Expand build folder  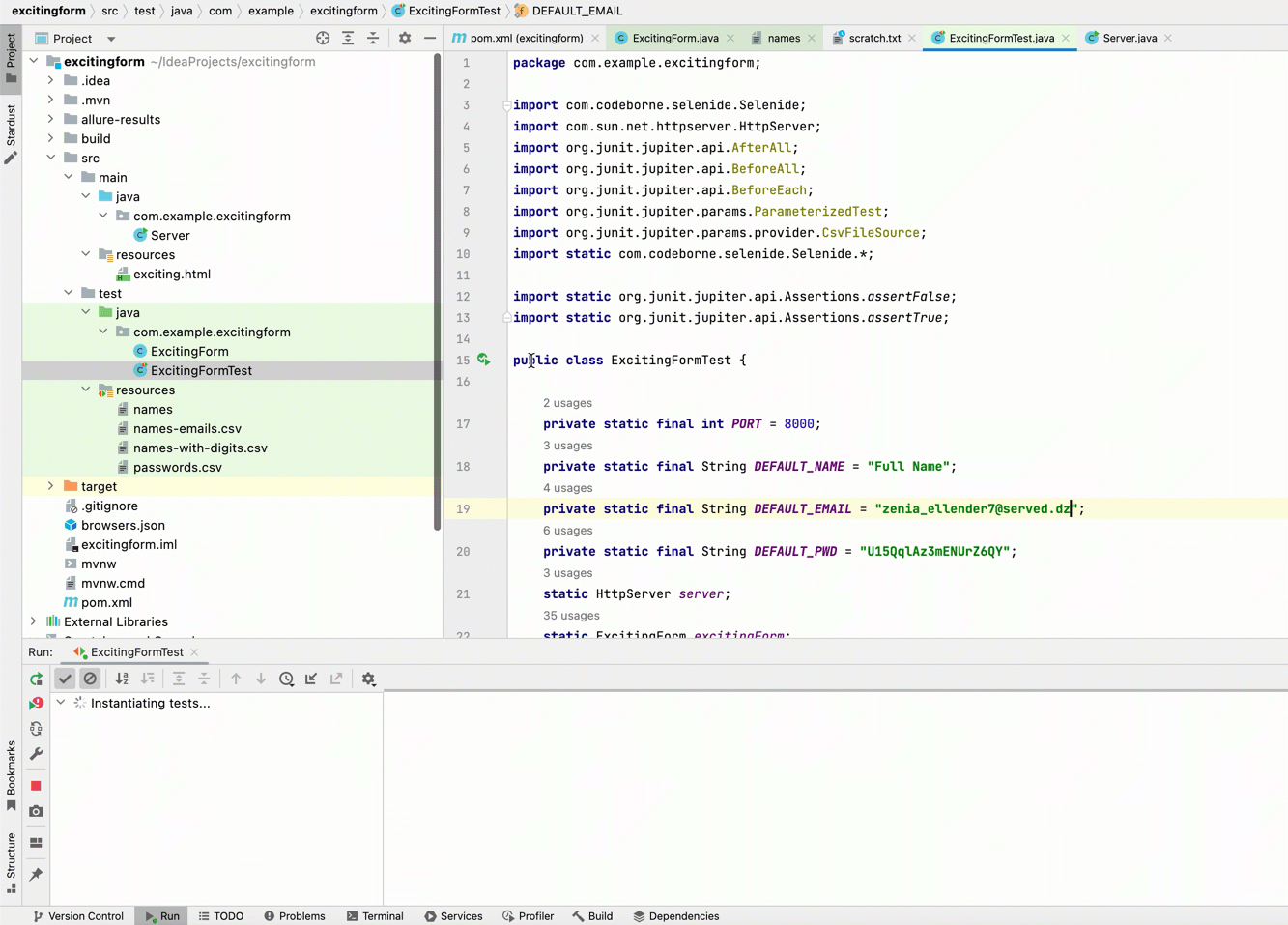(x=51, y=138)
